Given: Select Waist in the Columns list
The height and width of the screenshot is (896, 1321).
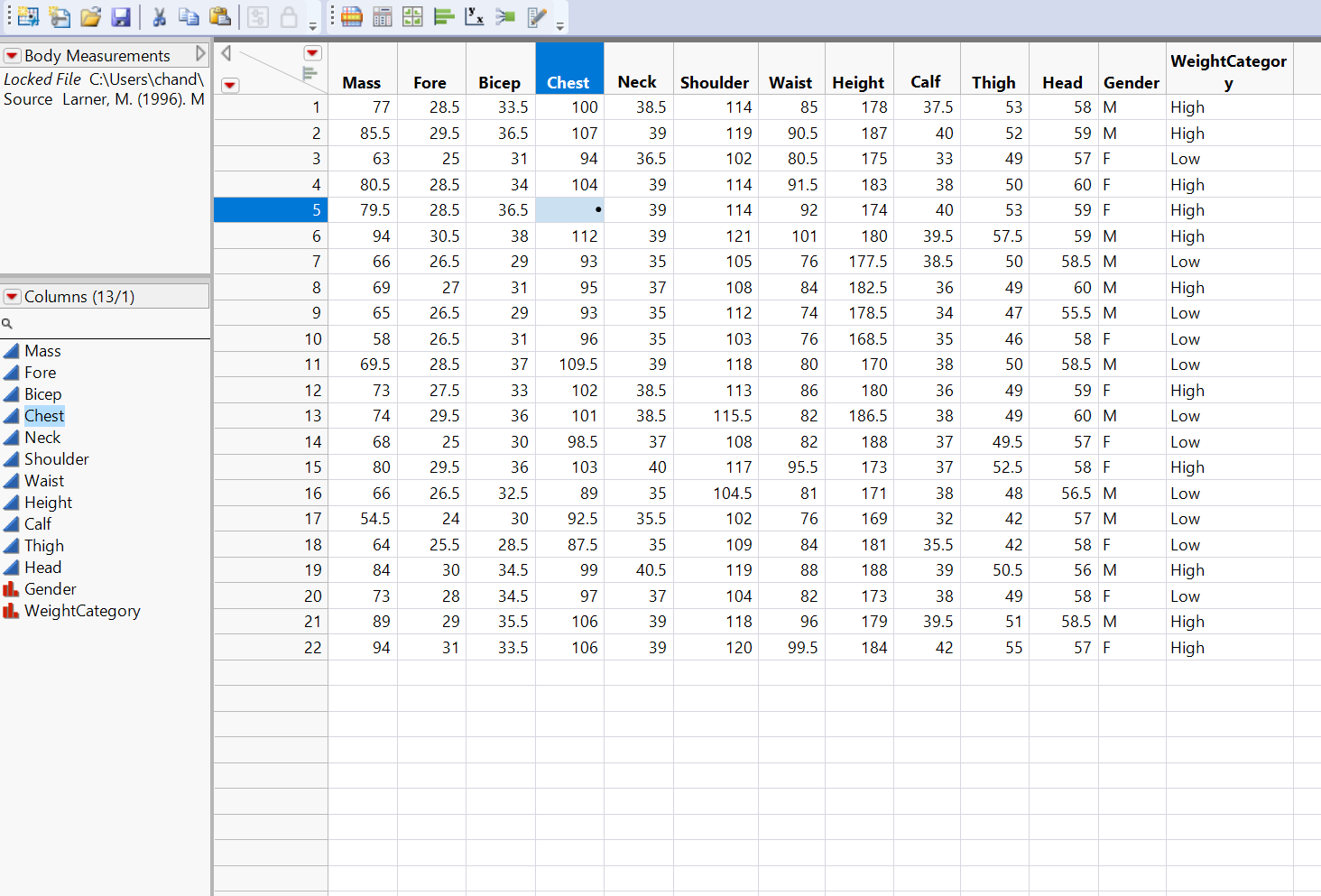Looking at the screenshot, I should tap(44, 481).
